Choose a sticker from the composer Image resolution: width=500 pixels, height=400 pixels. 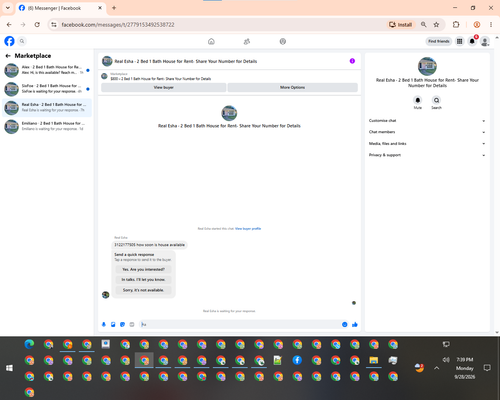pyautogui.click(x=122, y=324)
